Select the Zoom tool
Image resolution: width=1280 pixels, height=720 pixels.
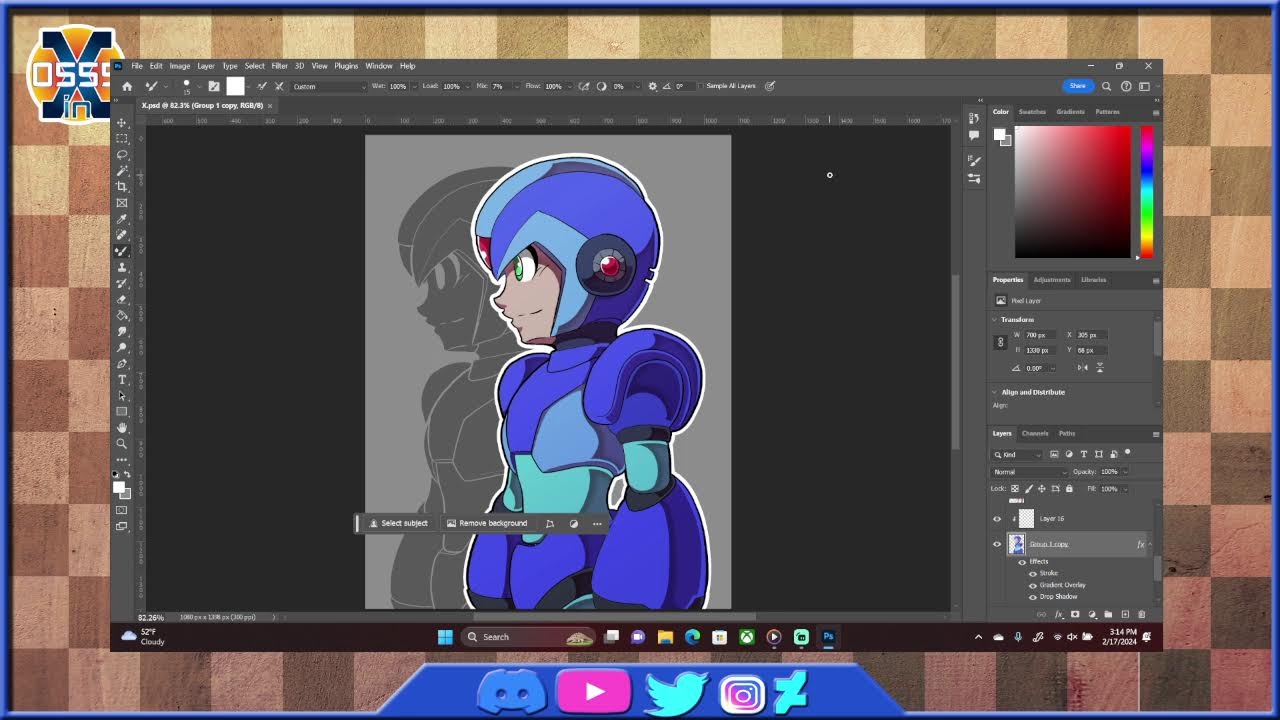click(x=122, y=443)
